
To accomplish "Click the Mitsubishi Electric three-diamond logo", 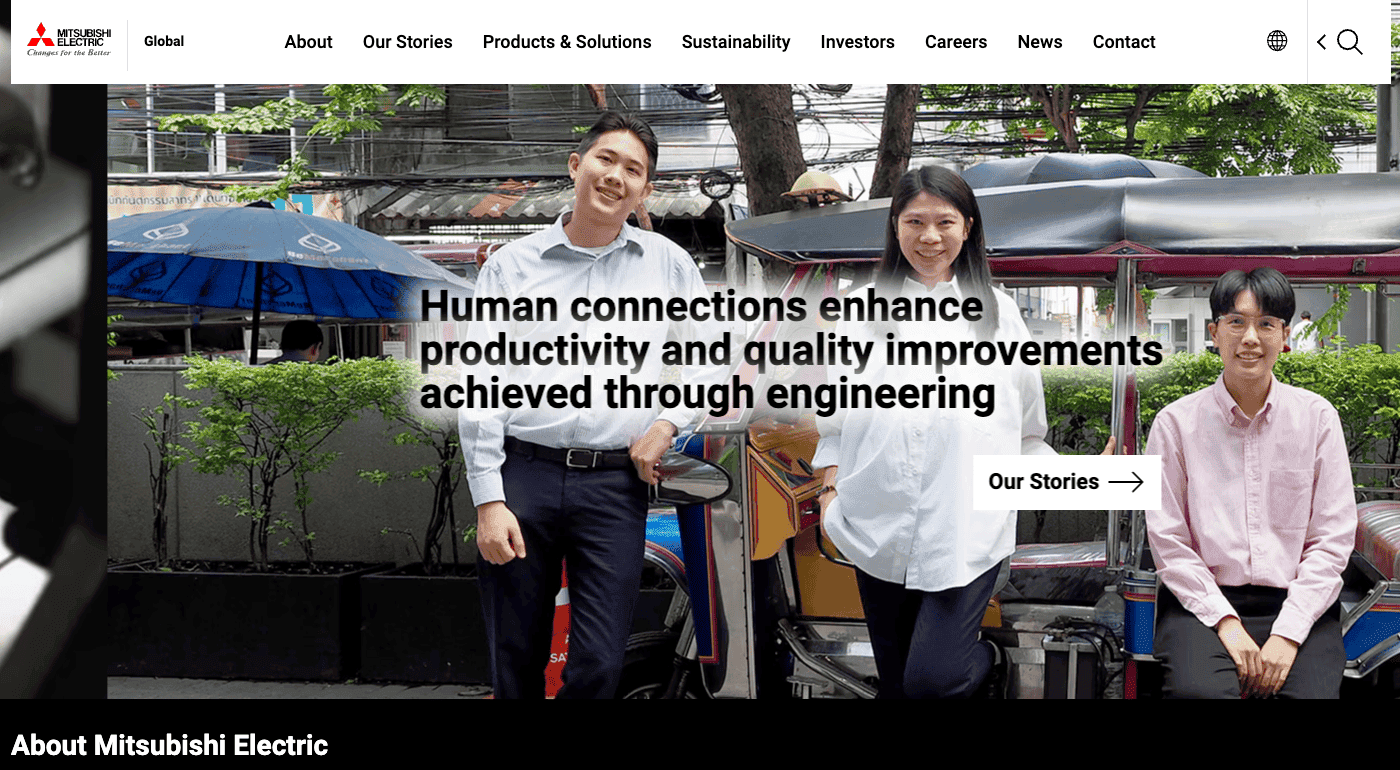I will coord(41,34).
